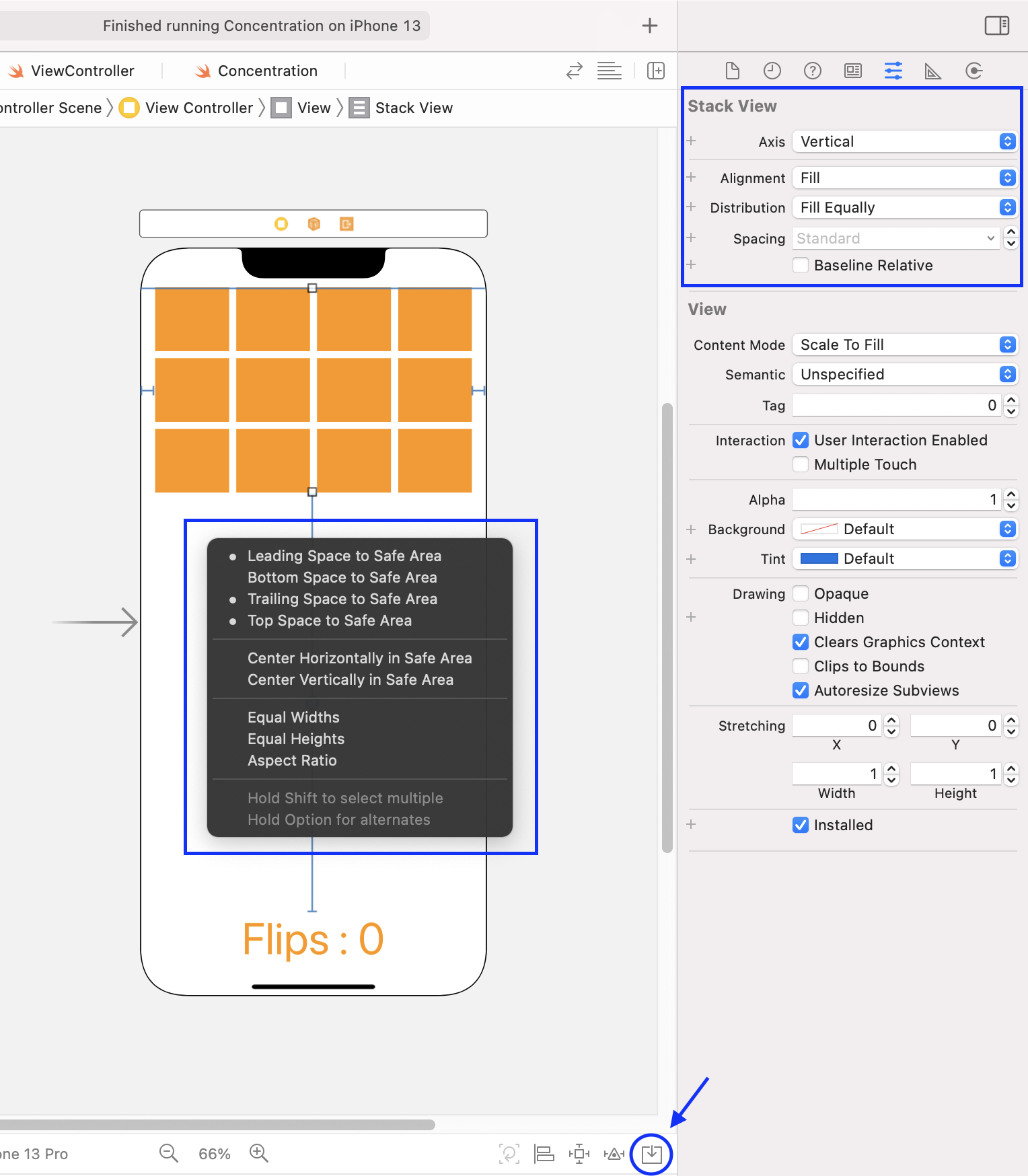Open the Axis Vertical dropdown
The height and width of the screenshot is (1176, 1028).
pyautogui.click(x=904, y=141)
